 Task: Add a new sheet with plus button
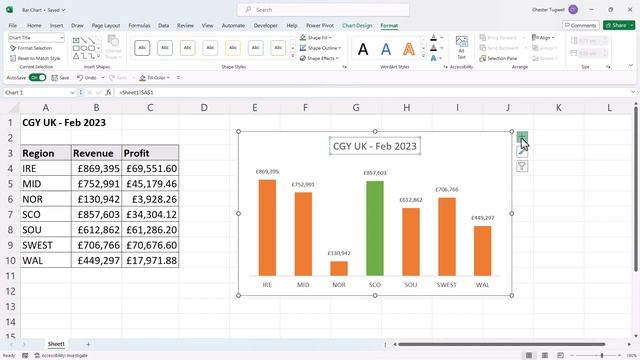tap(88, 344)
